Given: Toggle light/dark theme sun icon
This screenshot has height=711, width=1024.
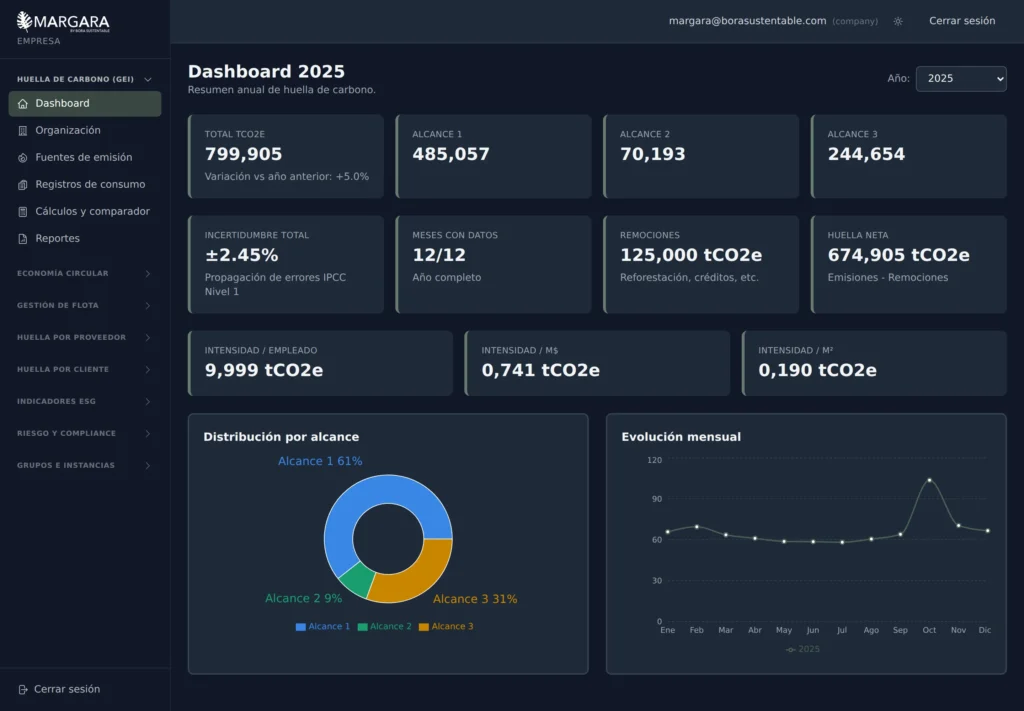Looking at the screenshot, I should coord(898,22).
